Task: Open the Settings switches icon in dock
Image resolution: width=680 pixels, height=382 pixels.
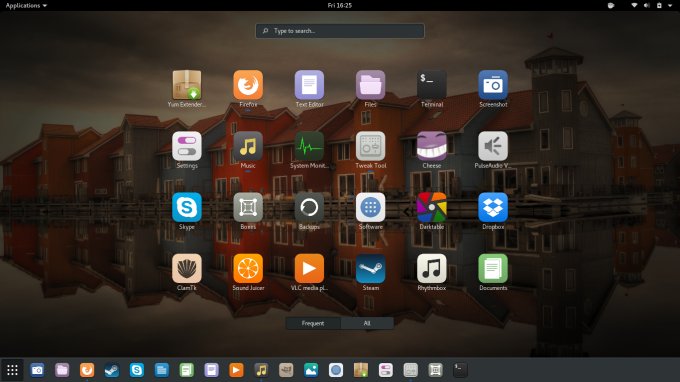Action: [x=386, y=370]
